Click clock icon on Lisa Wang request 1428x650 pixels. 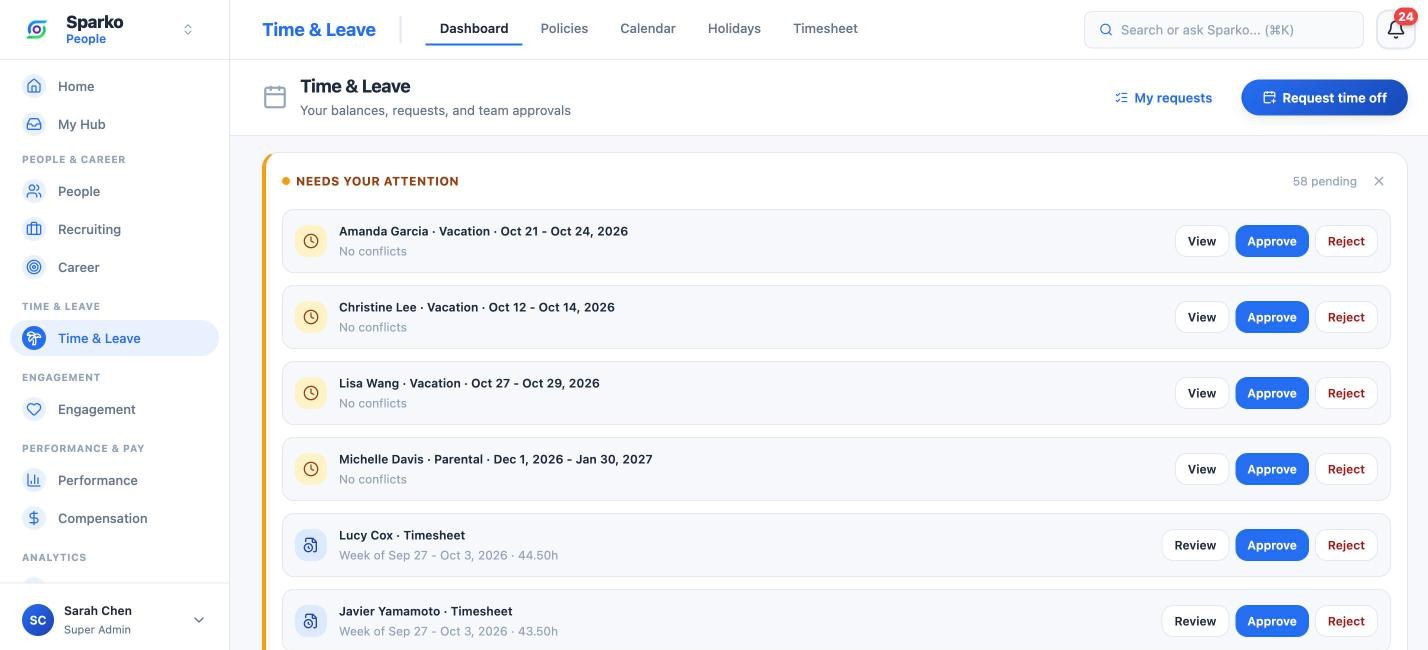[311, 393]
